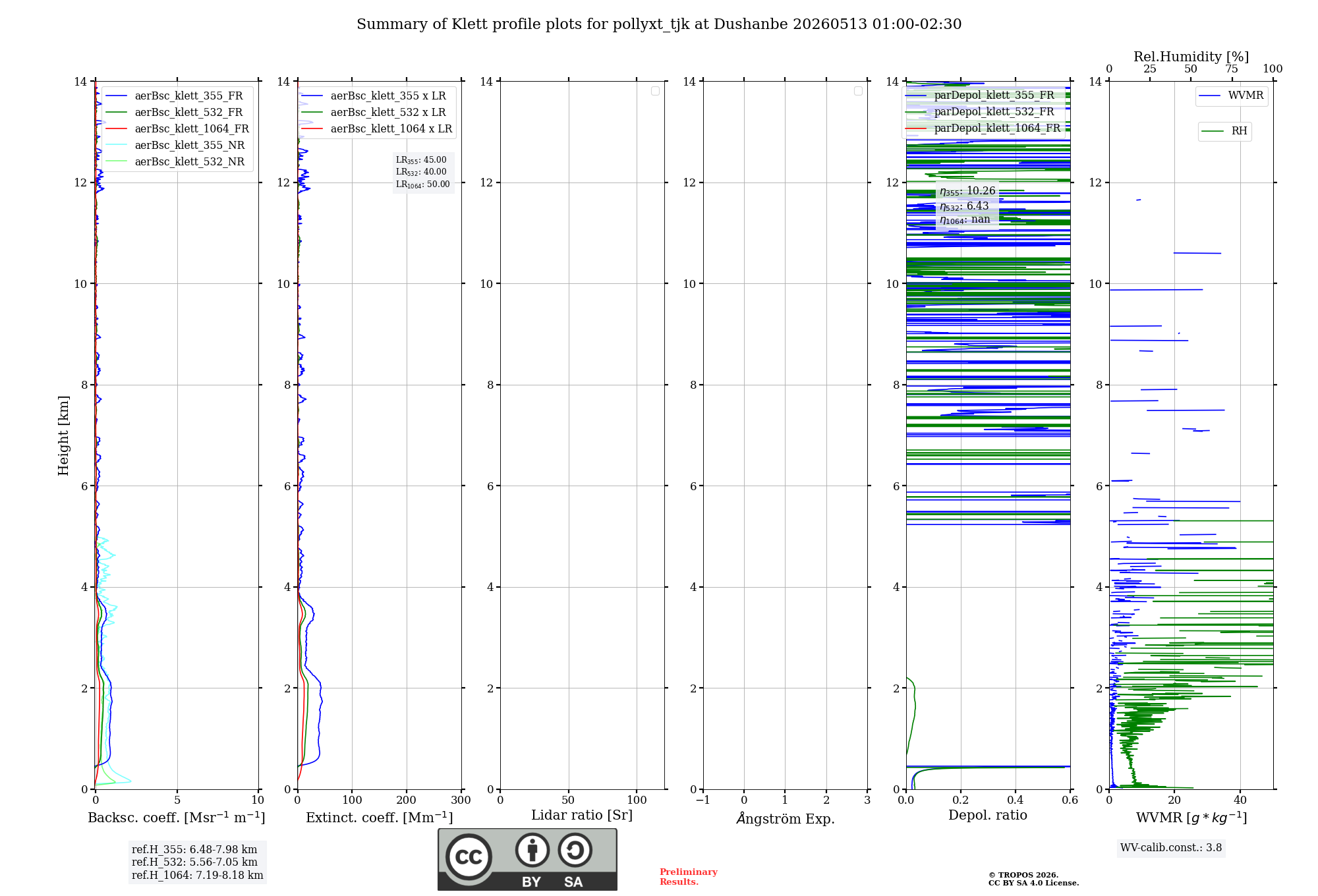Screen dimensions: 1318x896
Task: Click the empty legend box in Lidar ratio plot
Action: (655, 91)
